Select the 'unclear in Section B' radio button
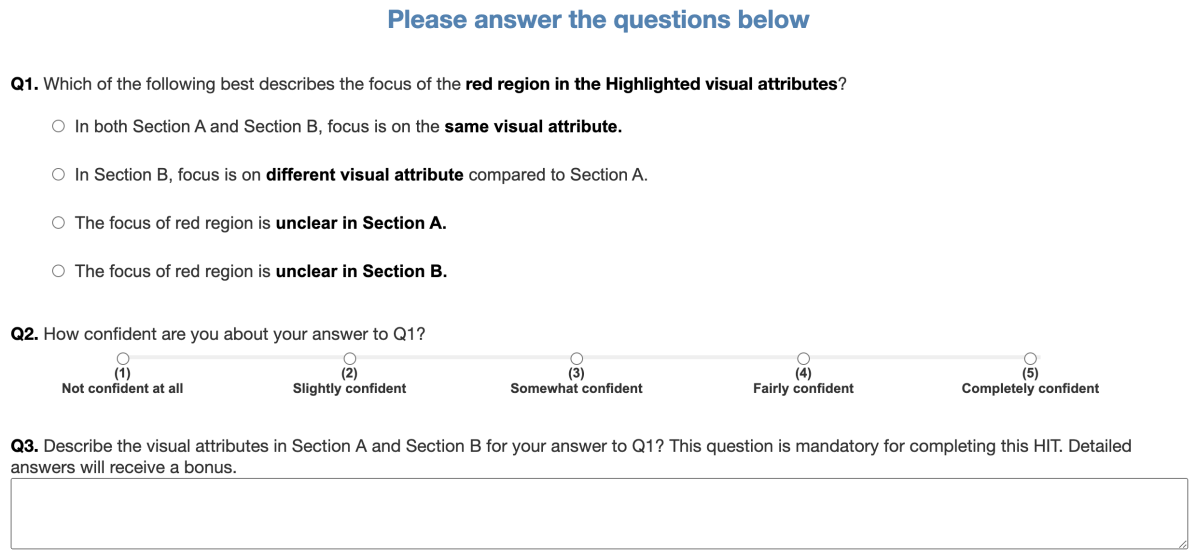The image size is (1196, 560). click(x=58, y=271)
